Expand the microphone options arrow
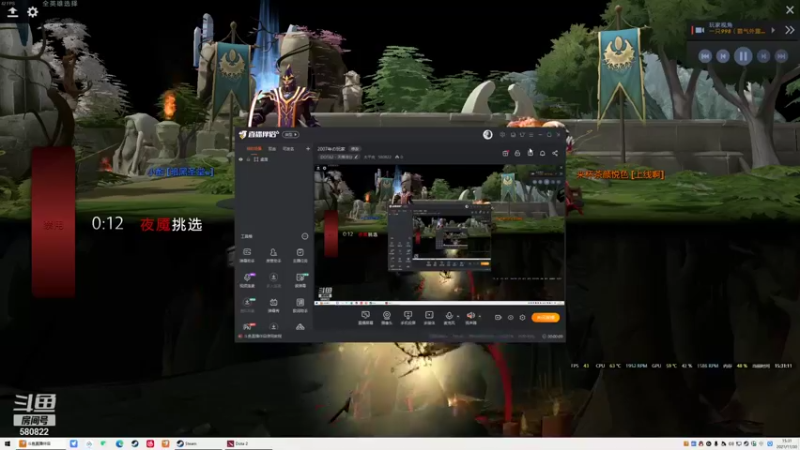This screenshot has height=450, width=800. click(x=458, y=316)
